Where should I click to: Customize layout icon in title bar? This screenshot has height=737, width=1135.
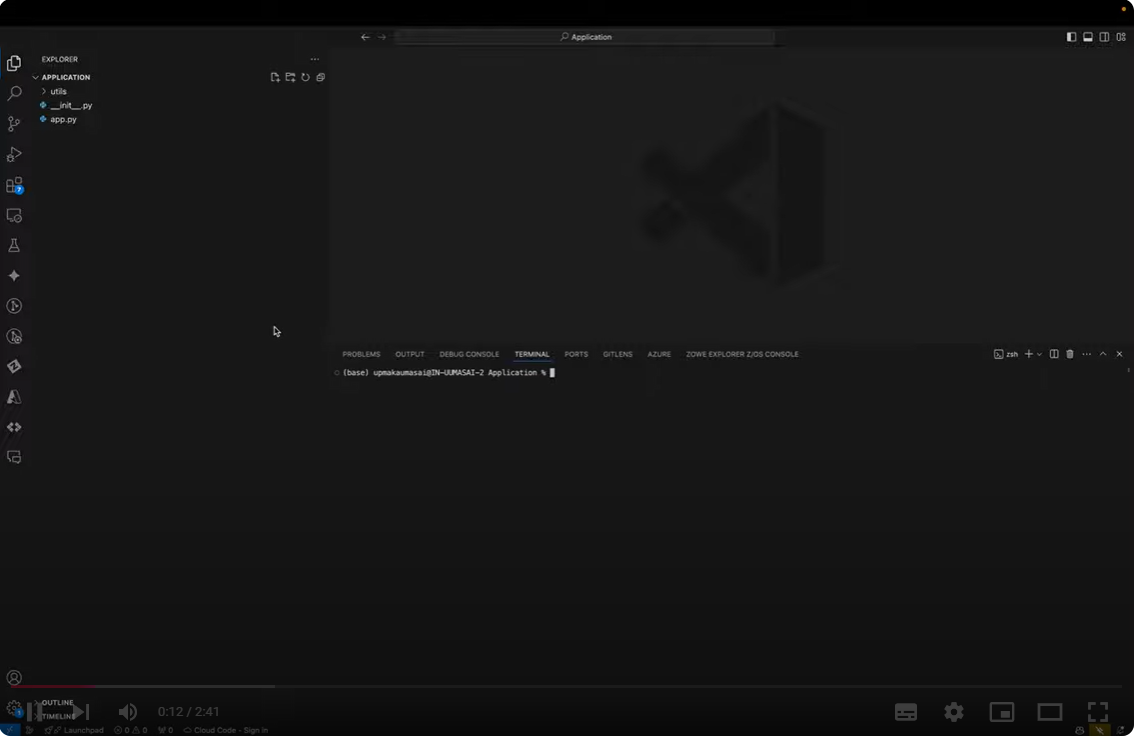(x=1121, y=37)
